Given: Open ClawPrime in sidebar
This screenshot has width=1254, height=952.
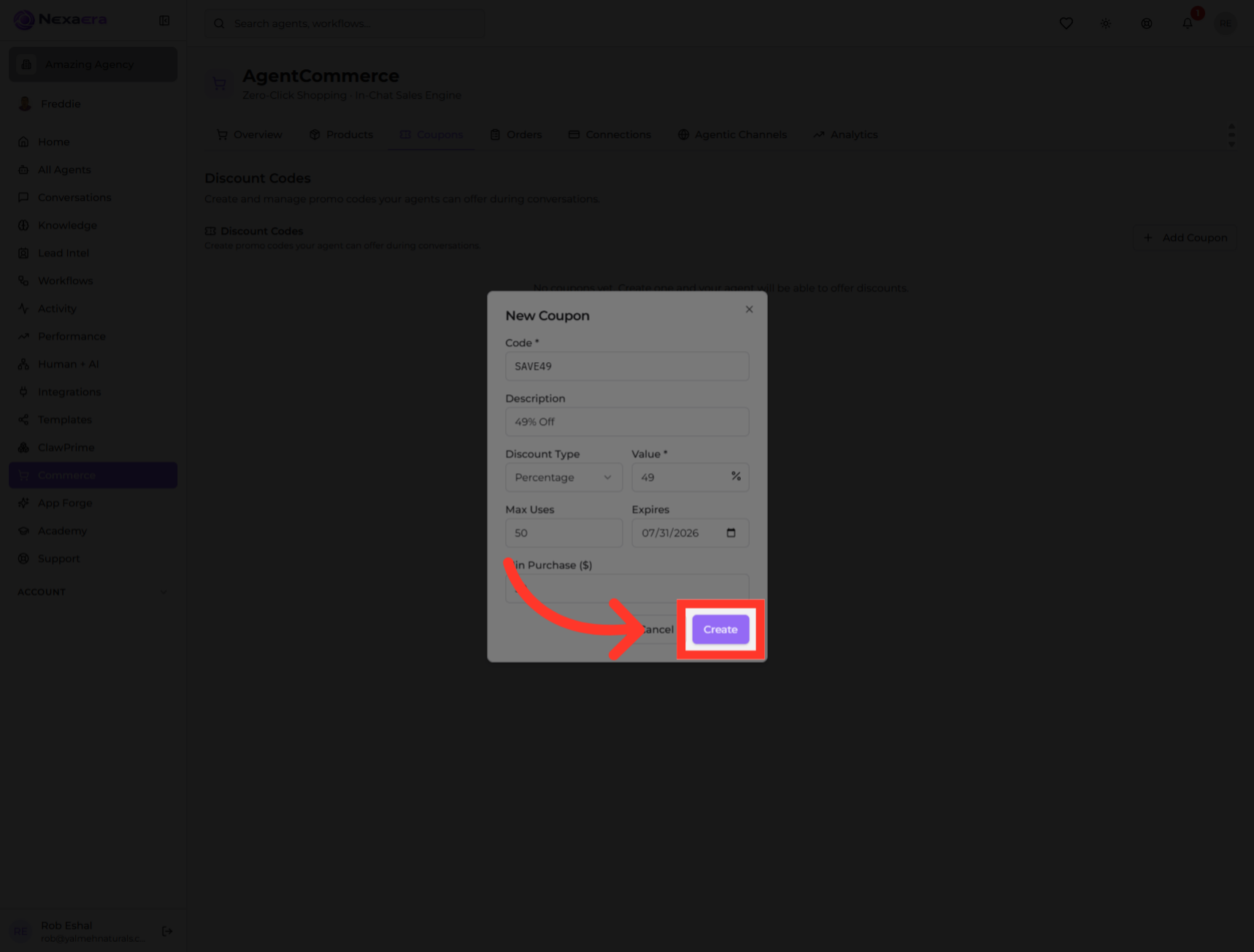Looking at the screenshot, I should point(93,448).
